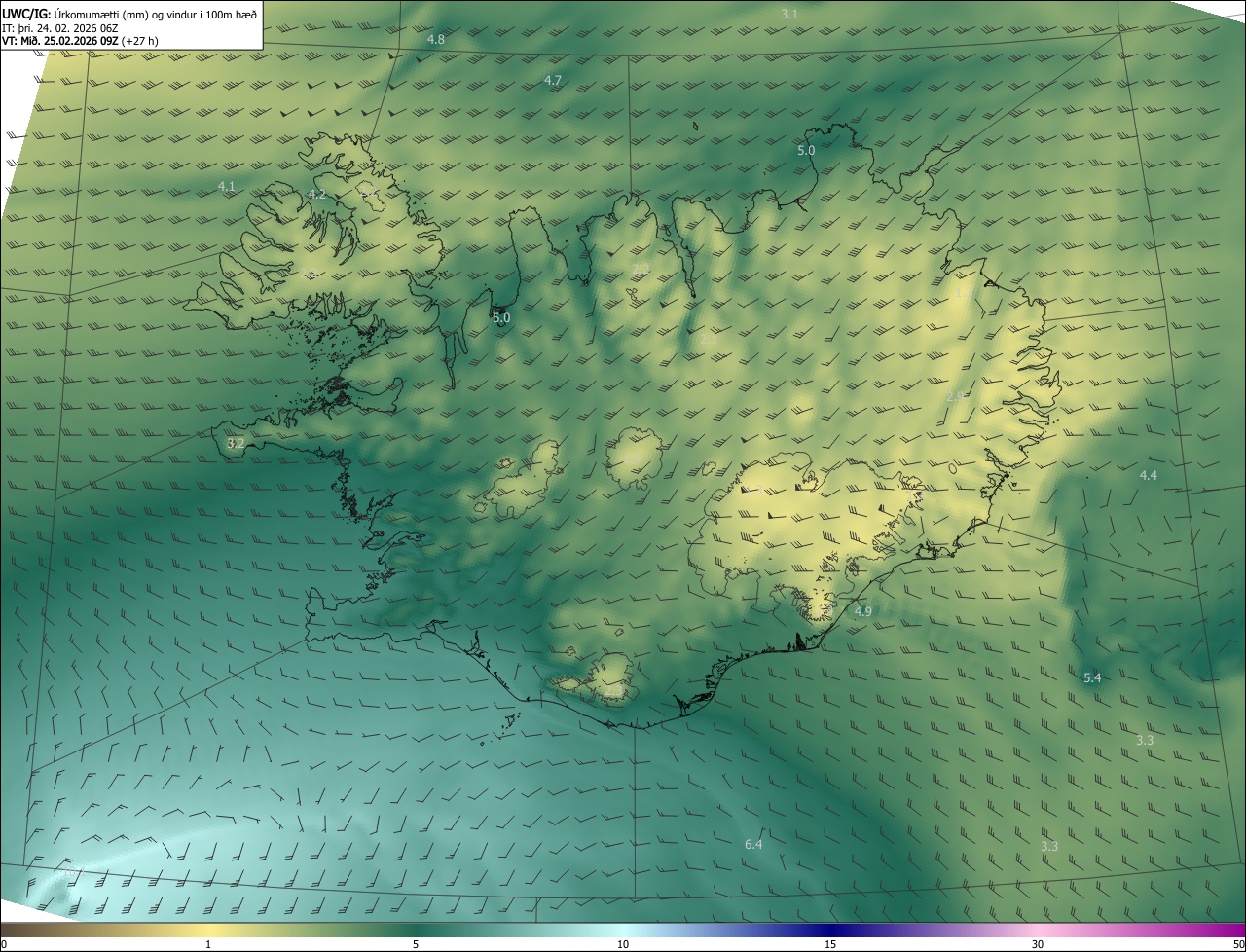The width and height of the screenshot is (1246, 952).
Task: Click the 4.7 precipitation value
Action: pos(553,81)
